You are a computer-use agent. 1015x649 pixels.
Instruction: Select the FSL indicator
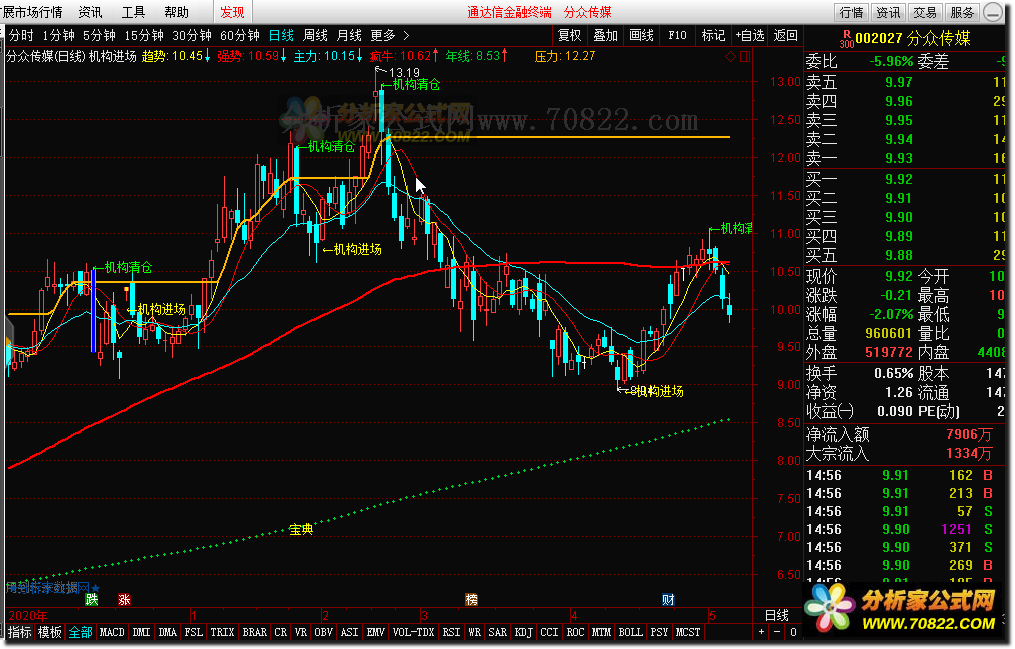click(x=193, y=632)
